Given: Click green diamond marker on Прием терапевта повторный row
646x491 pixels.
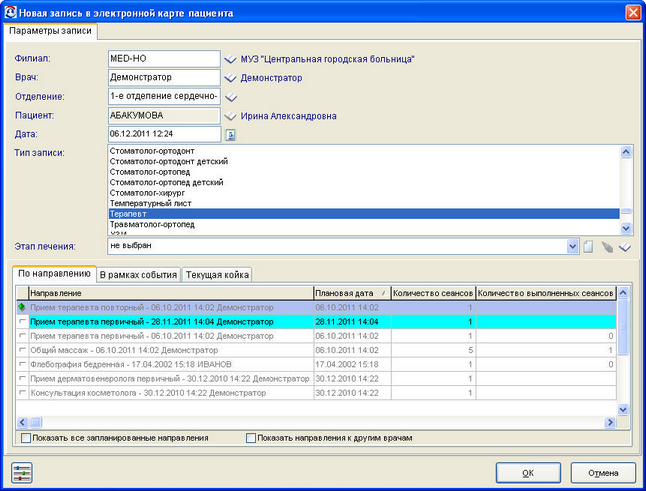Looking at the screenshot, I should (22, 307).
